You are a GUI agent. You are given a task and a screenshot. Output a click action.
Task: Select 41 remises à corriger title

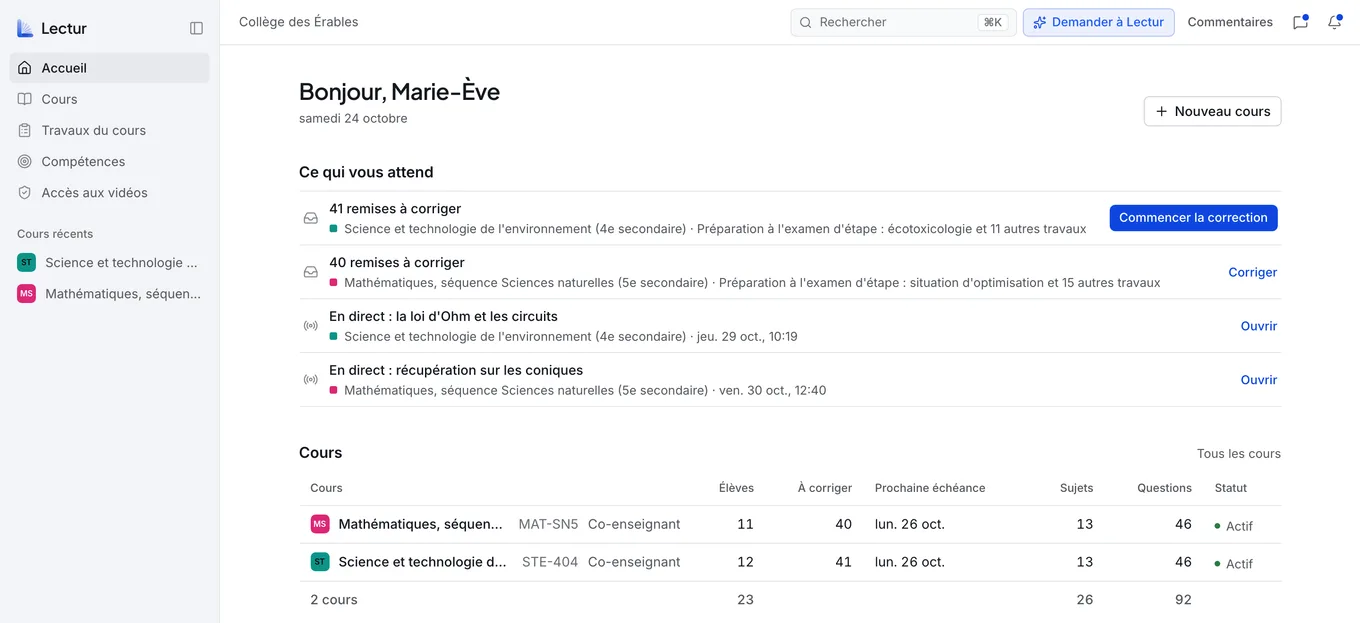395,208
